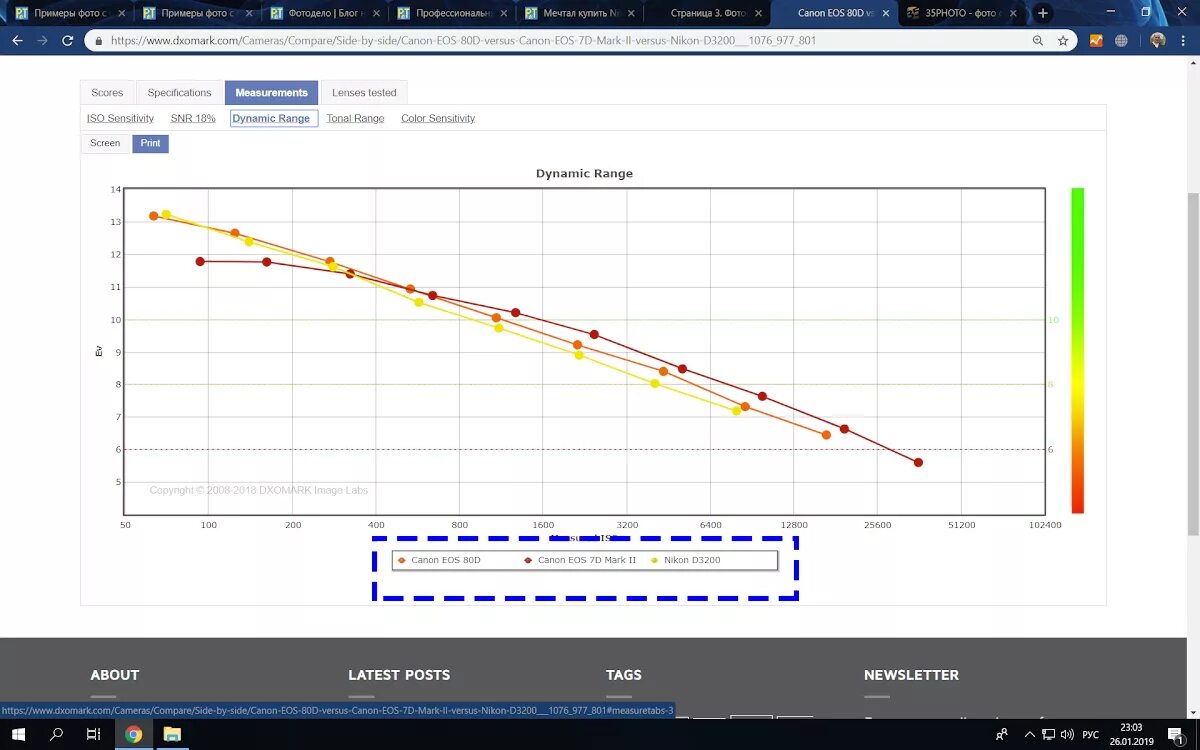Click the address bar URL
Screen dimensions: 1200x750
463,41
